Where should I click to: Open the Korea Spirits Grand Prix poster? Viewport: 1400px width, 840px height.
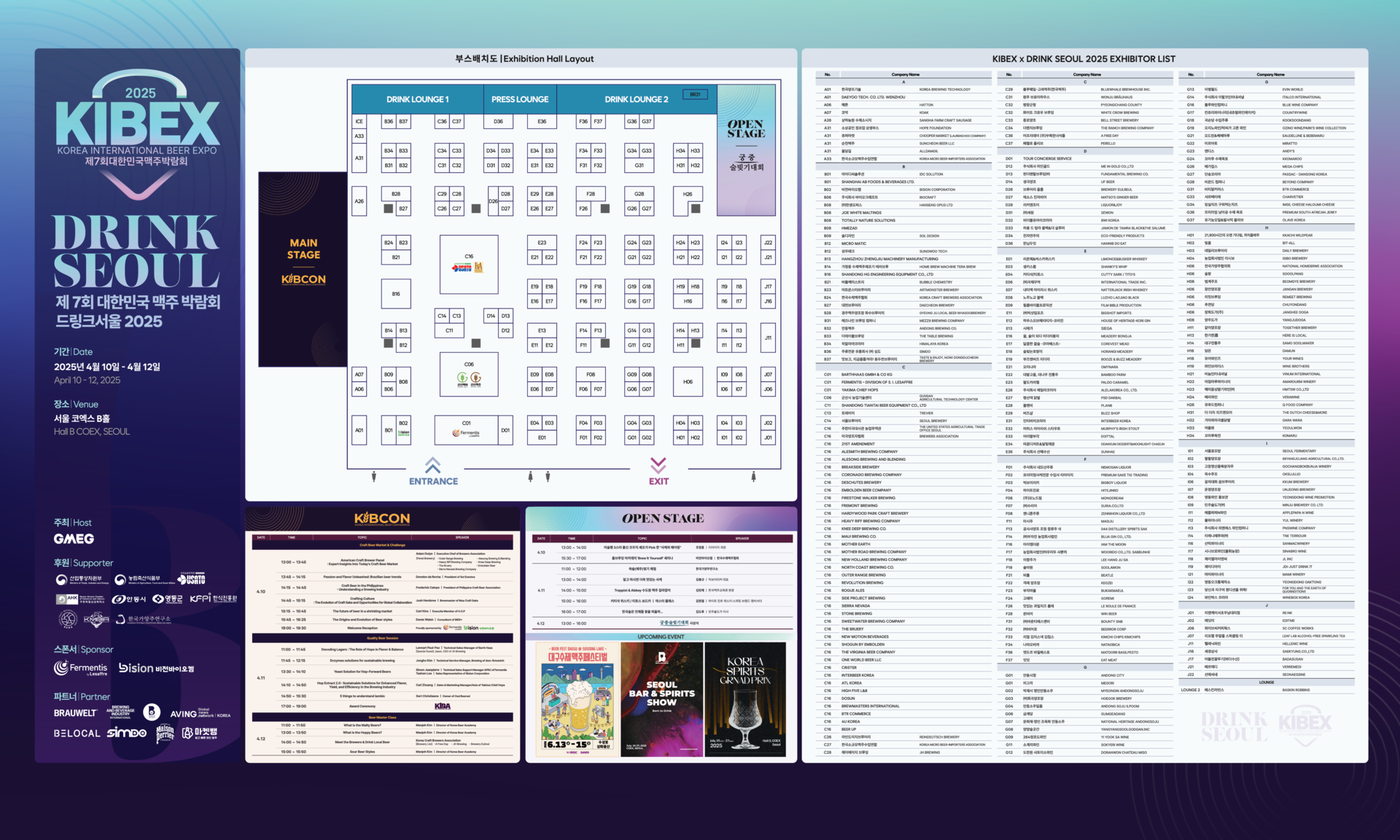745,699
